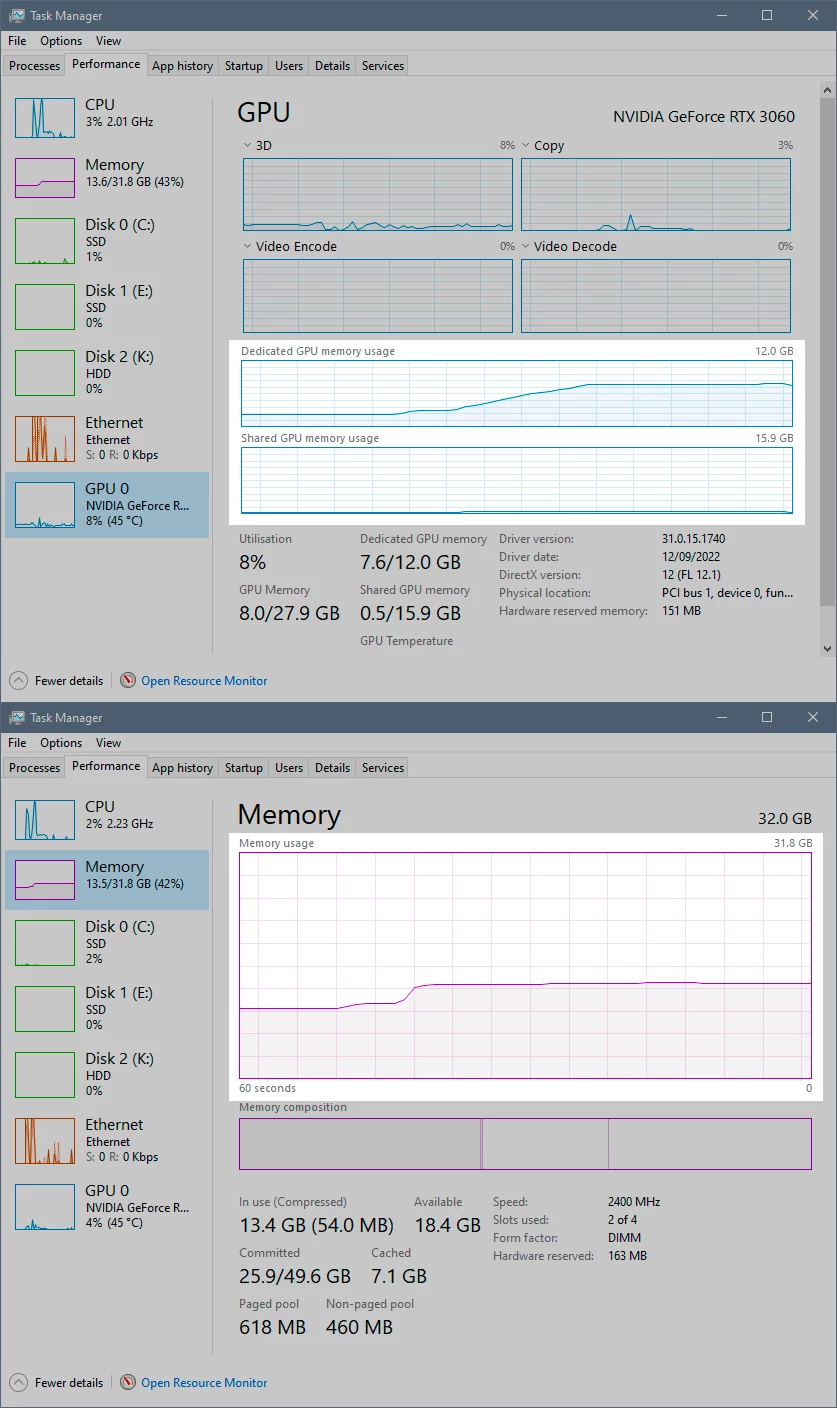The width and height of the screenshot is (837, 1408).
Task: Click the Speed value 2400 MHz
Action: click(634, 1202)
